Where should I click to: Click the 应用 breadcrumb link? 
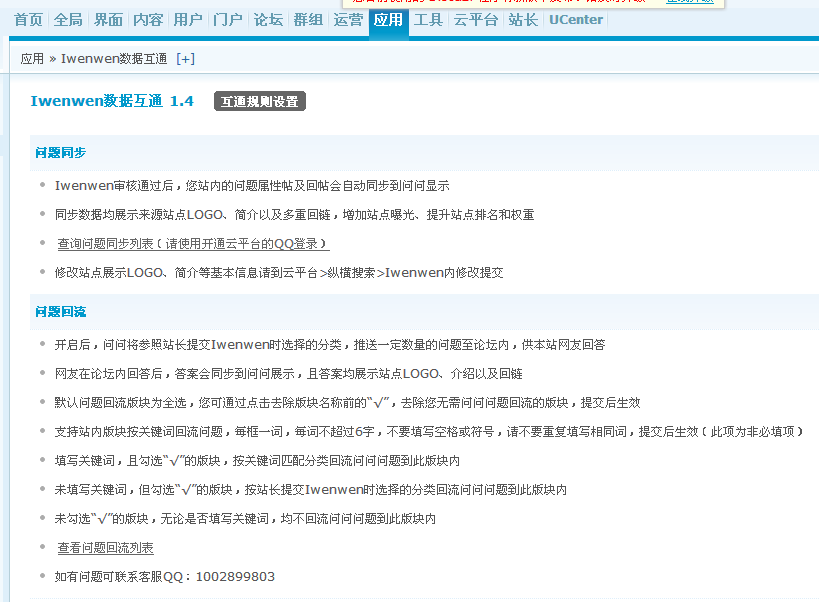click(32, 58)
